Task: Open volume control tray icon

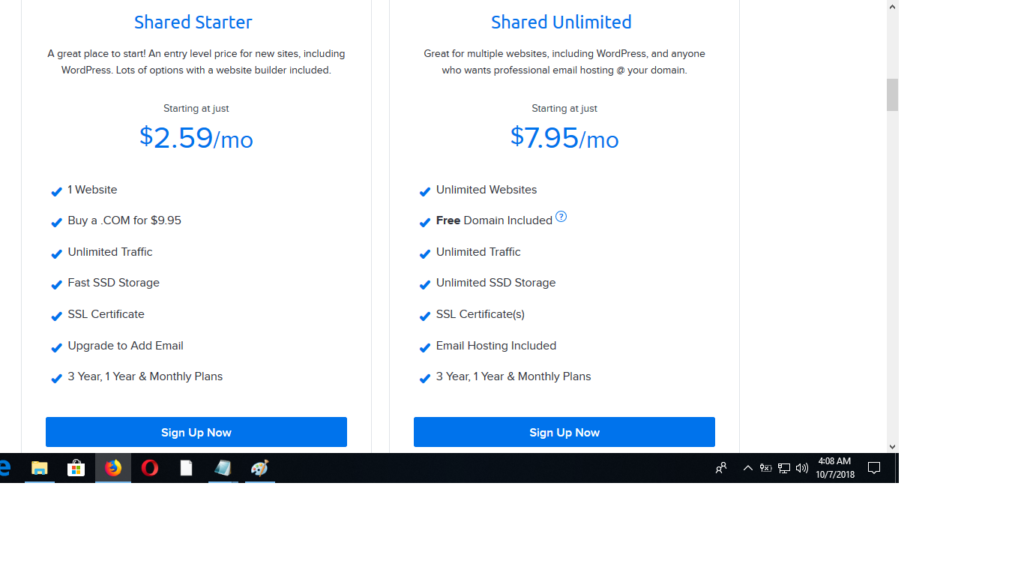Action: [x=802, y=468]
